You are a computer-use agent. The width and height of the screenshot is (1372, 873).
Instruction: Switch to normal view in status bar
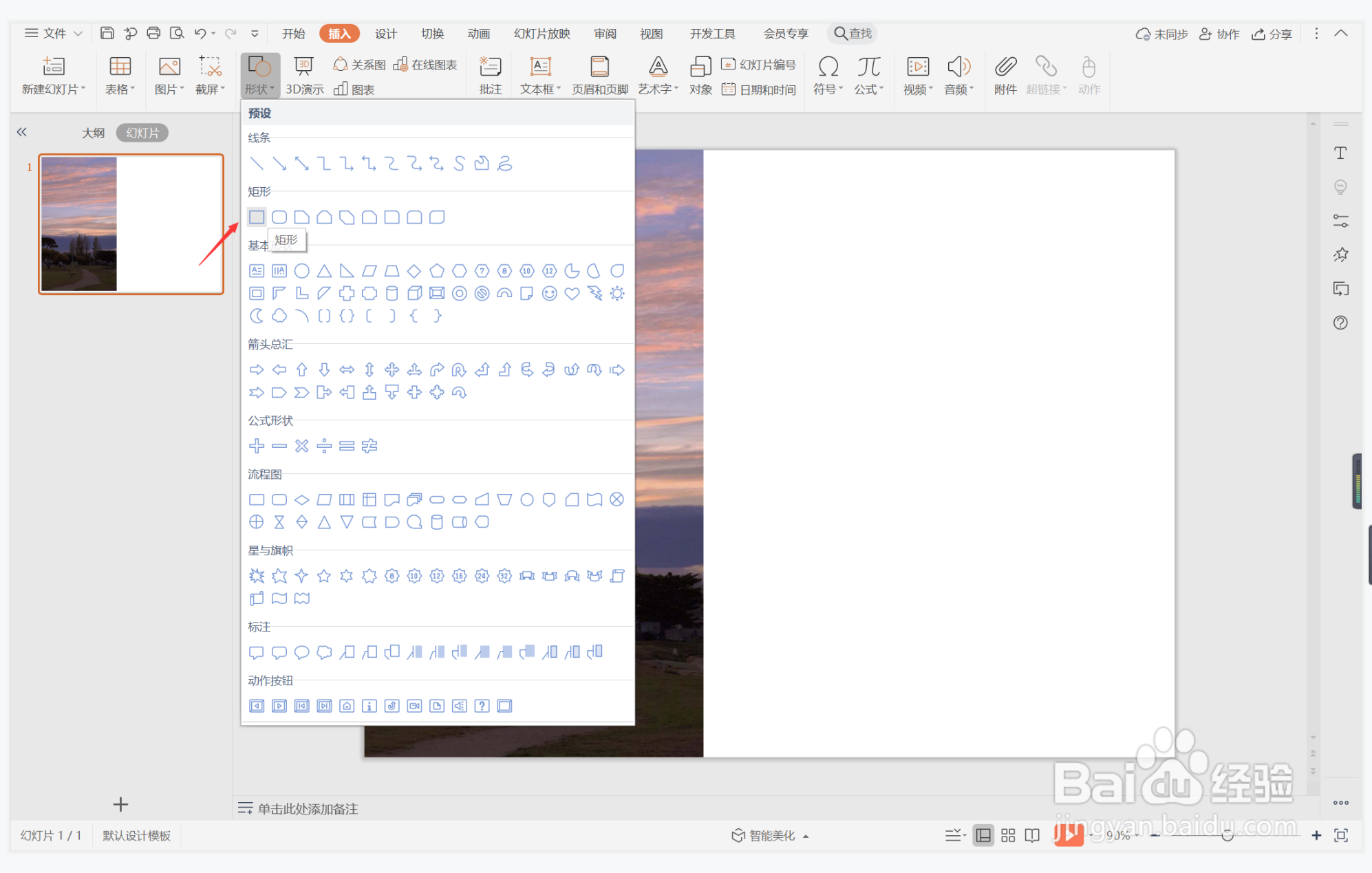click(984, 835)
